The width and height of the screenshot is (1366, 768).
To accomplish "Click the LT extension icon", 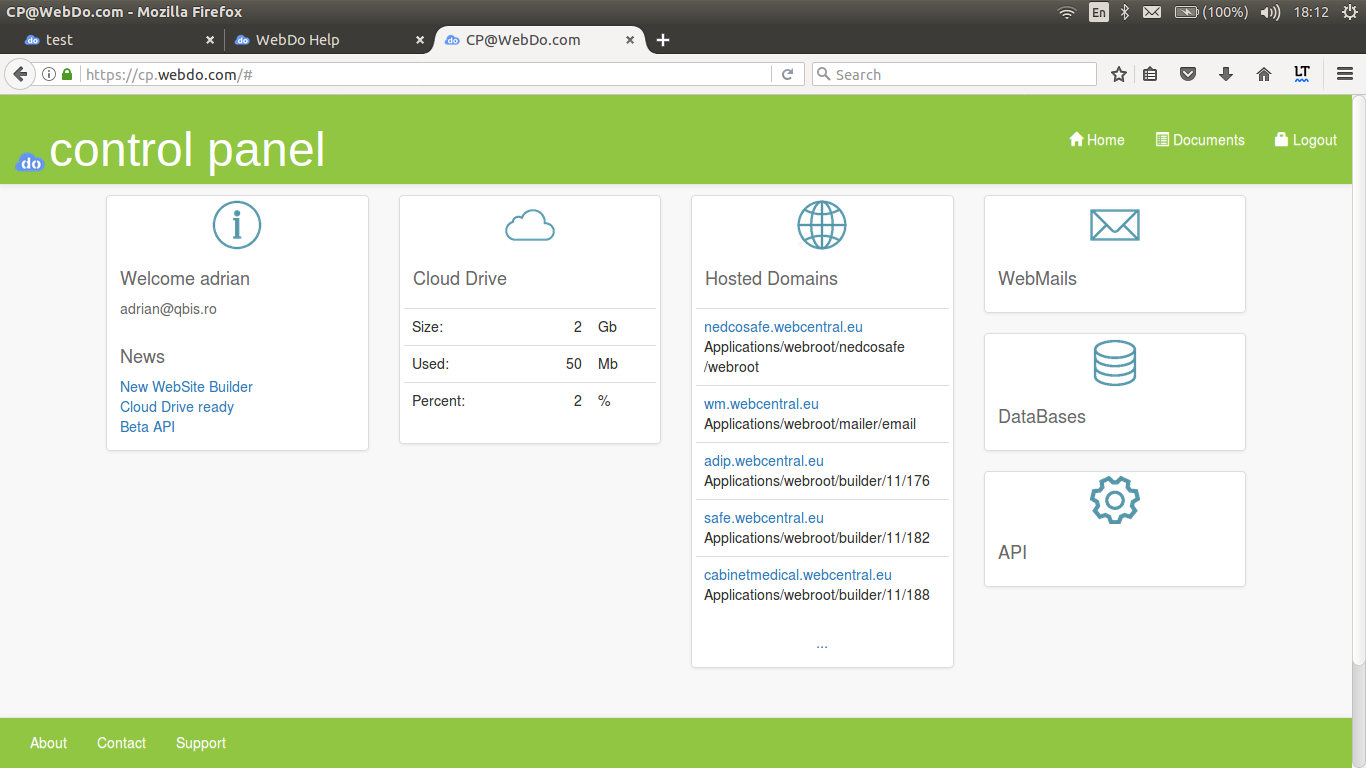I will pos(1301,74).
